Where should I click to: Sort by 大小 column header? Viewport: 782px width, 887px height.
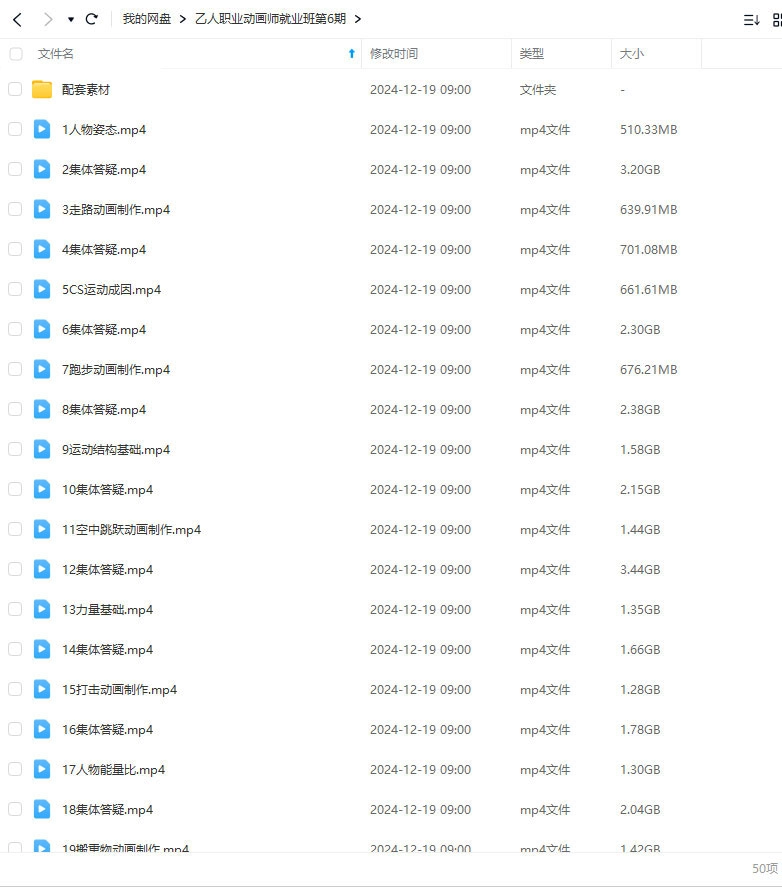[x=632, y=54]
